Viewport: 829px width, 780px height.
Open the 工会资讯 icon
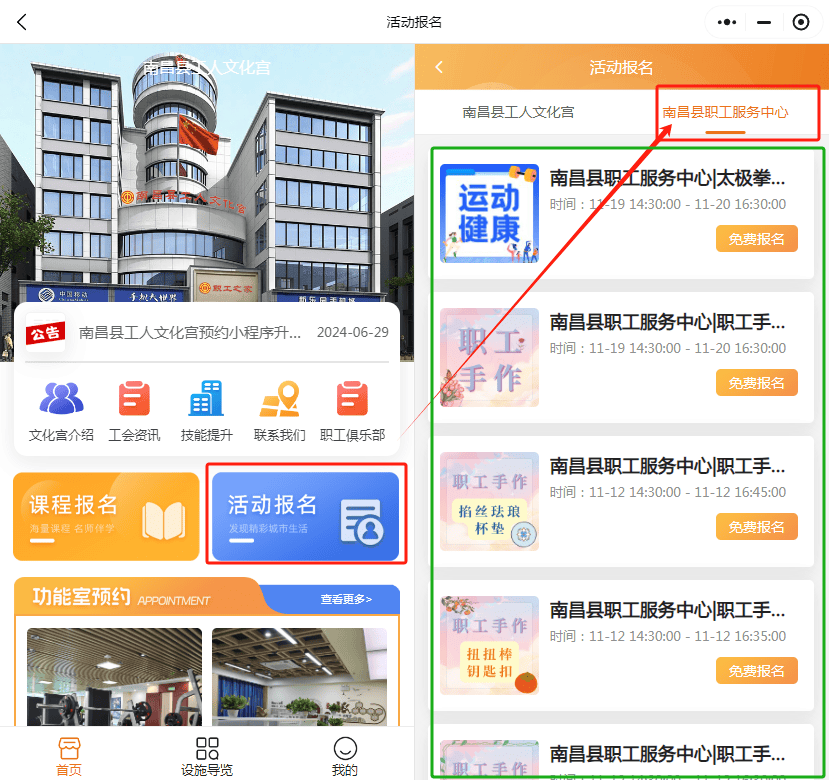pos(134,411)
